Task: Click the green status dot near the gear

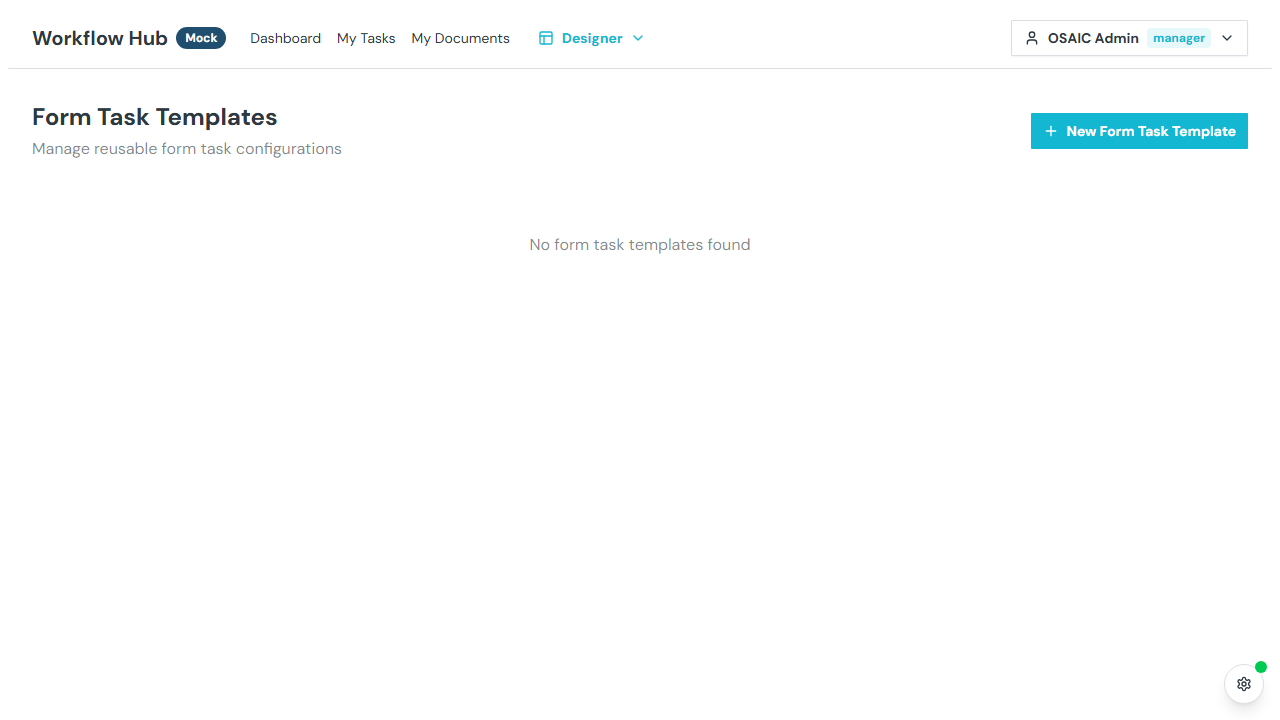Action: [1259, 667]
